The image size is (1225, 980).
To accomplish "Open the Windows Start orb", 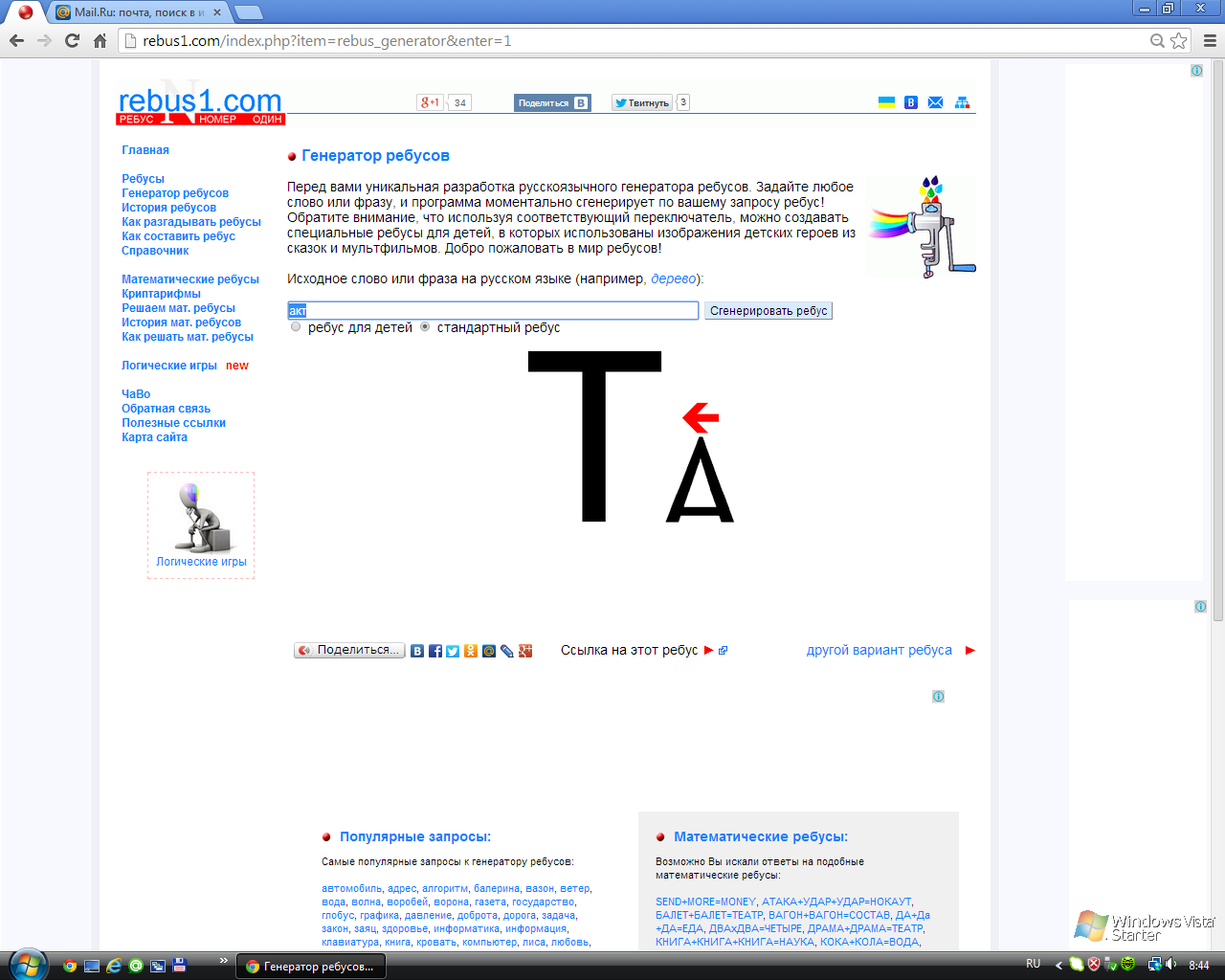I will click(28, 964).
